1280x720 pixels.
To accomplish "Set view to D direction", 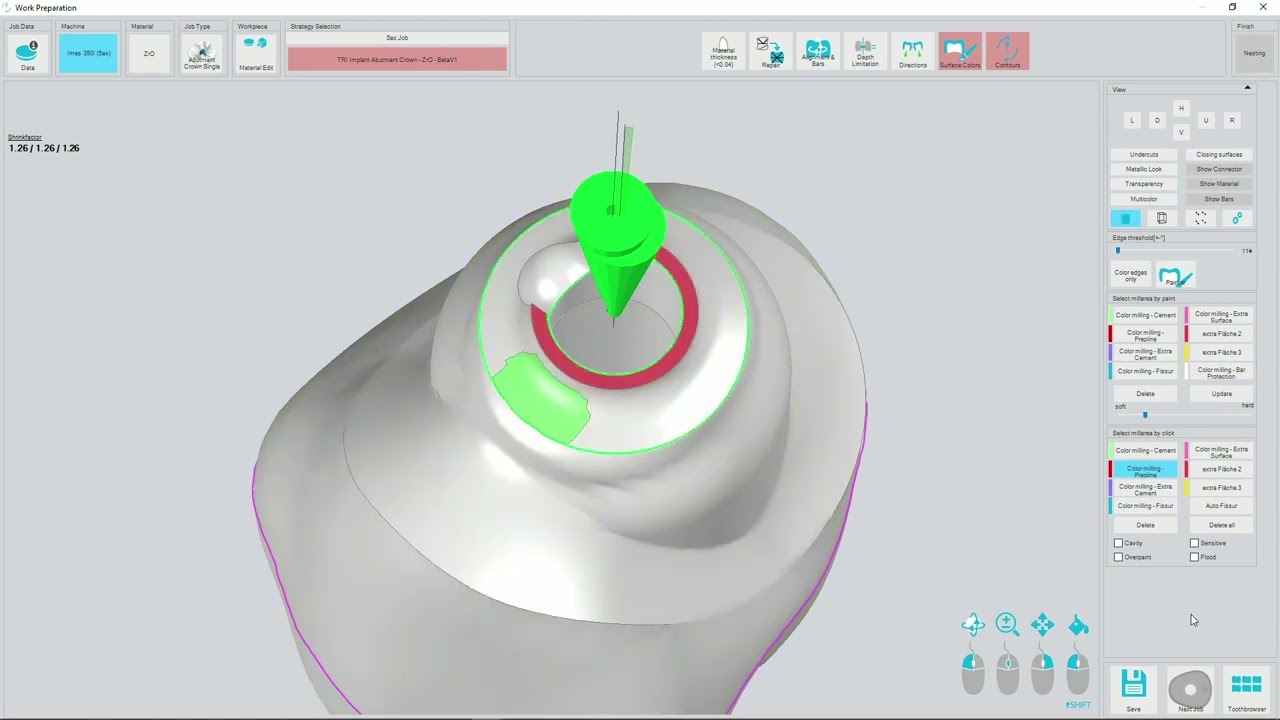I will (x=1157, y=120).
